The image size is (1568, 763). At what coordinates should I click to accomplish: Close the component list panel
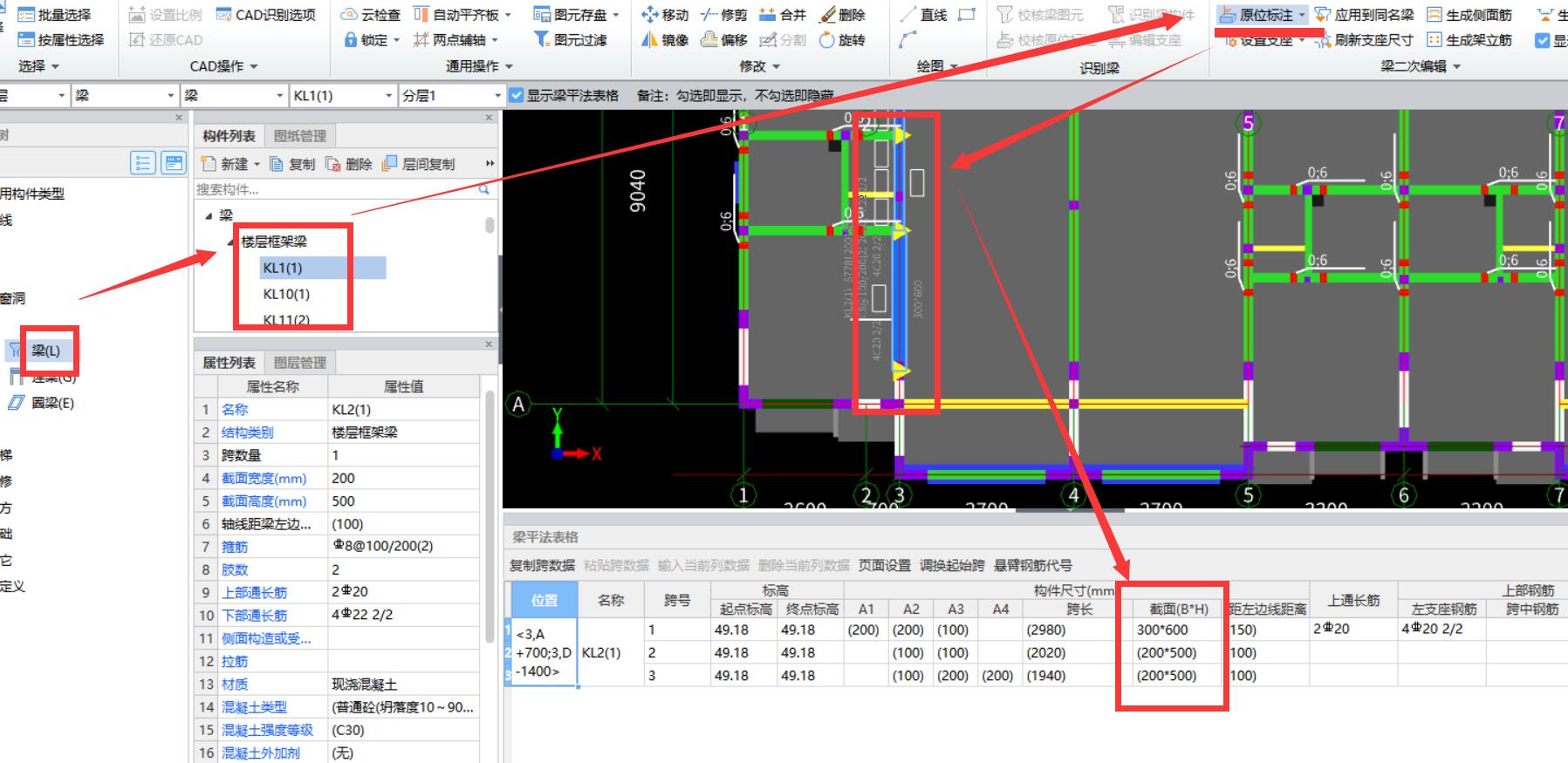coord(488,118)
